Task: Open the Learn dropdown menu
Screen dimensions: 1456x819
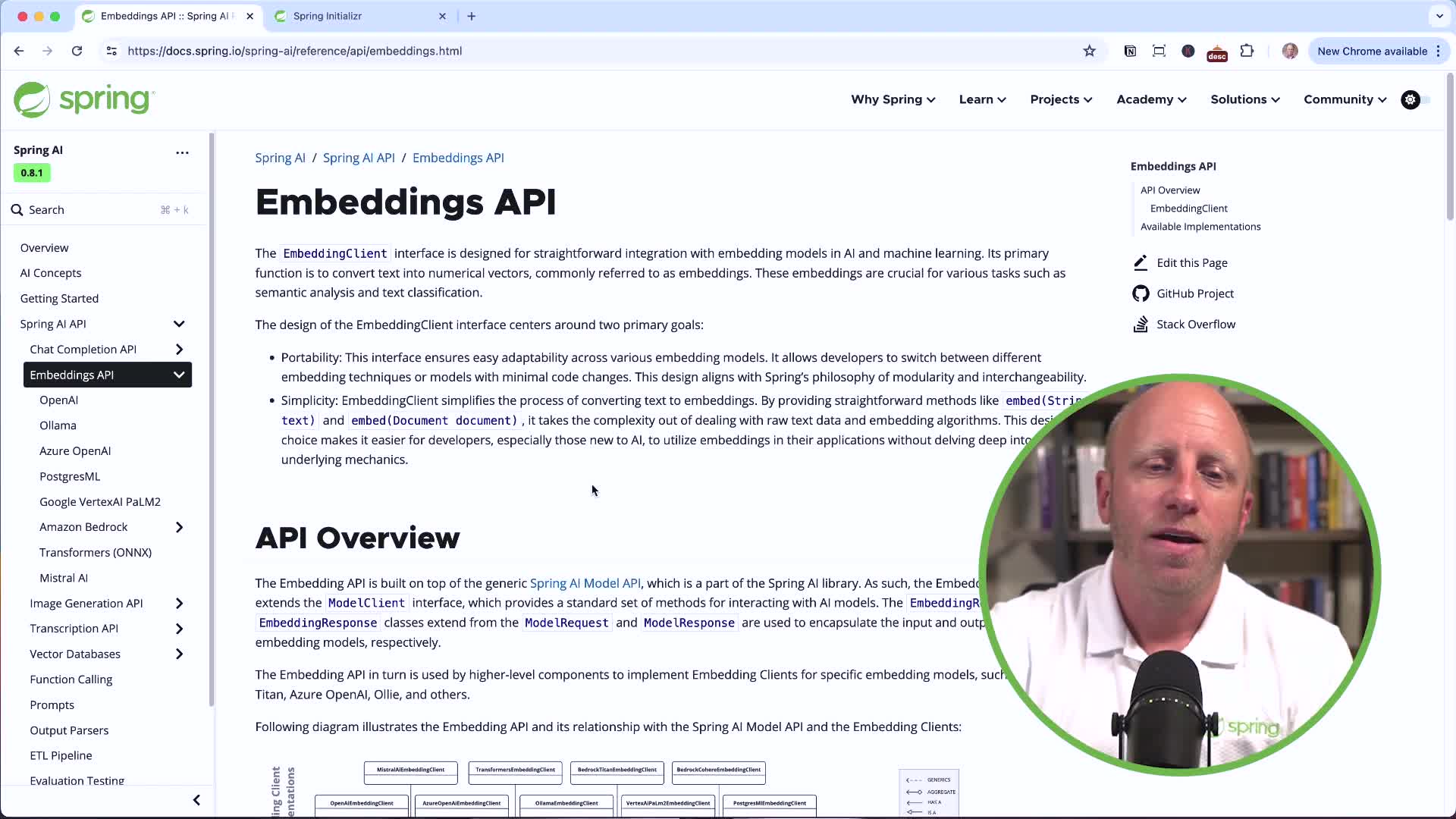Action: click(x=983, y=99)
